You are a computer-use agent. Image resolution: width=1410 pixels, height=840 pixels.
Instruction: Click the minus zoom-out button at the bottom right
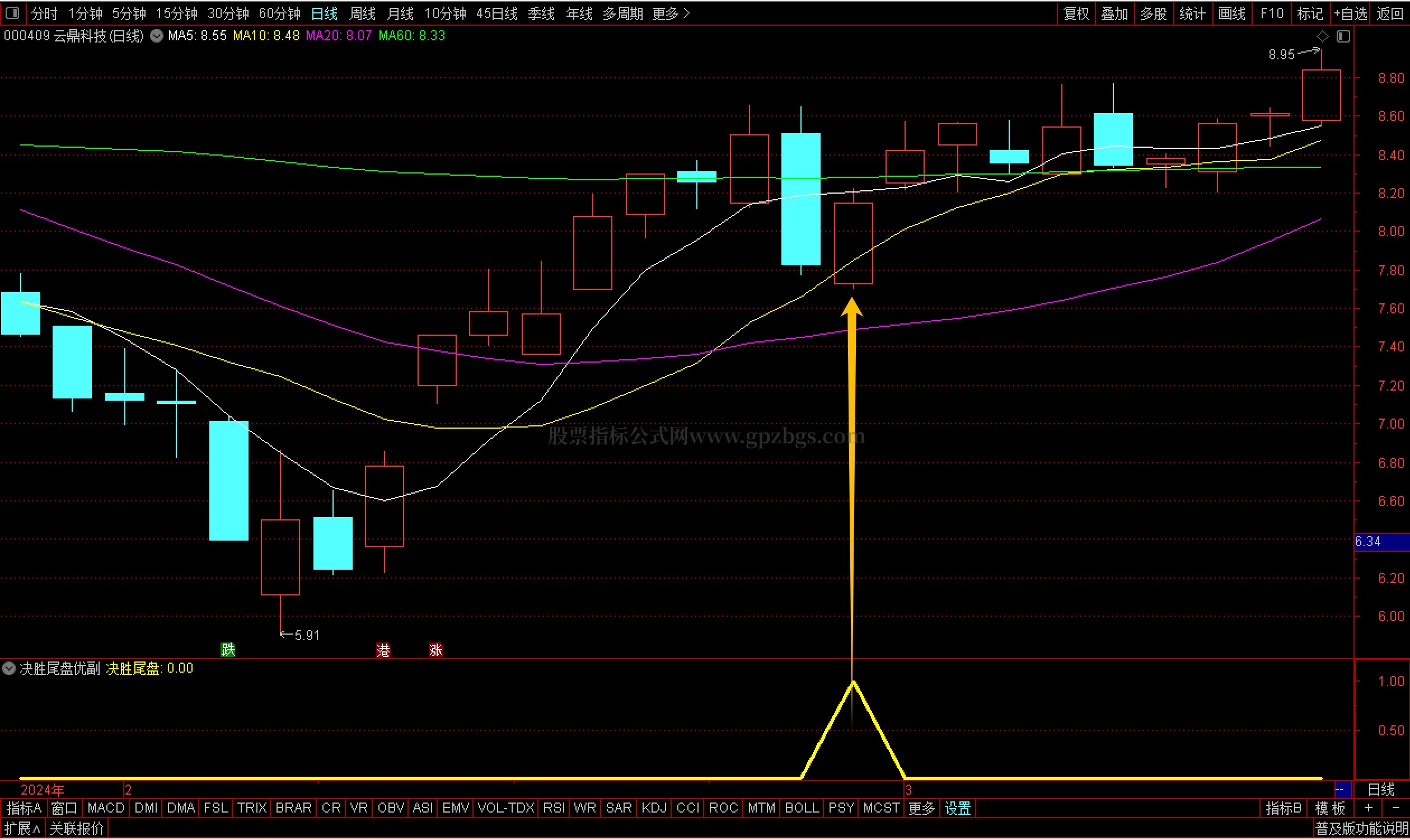(x=1396, y=809)
